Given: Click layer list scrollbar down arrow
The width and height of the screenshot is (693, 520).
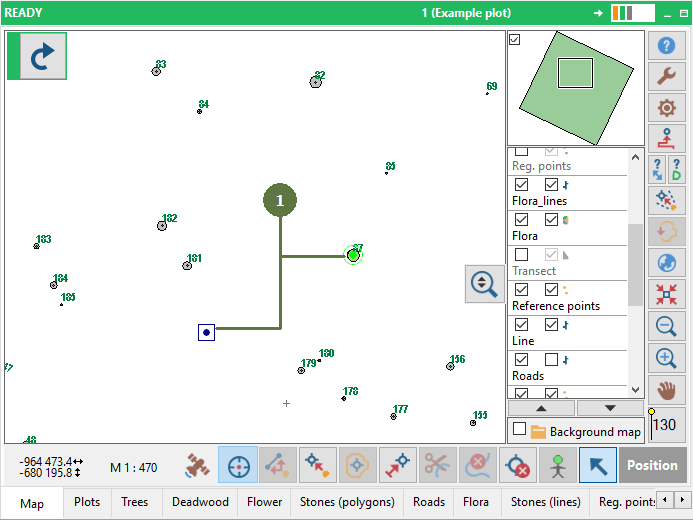Looking at the screenshot, I should tap(635, 390).
